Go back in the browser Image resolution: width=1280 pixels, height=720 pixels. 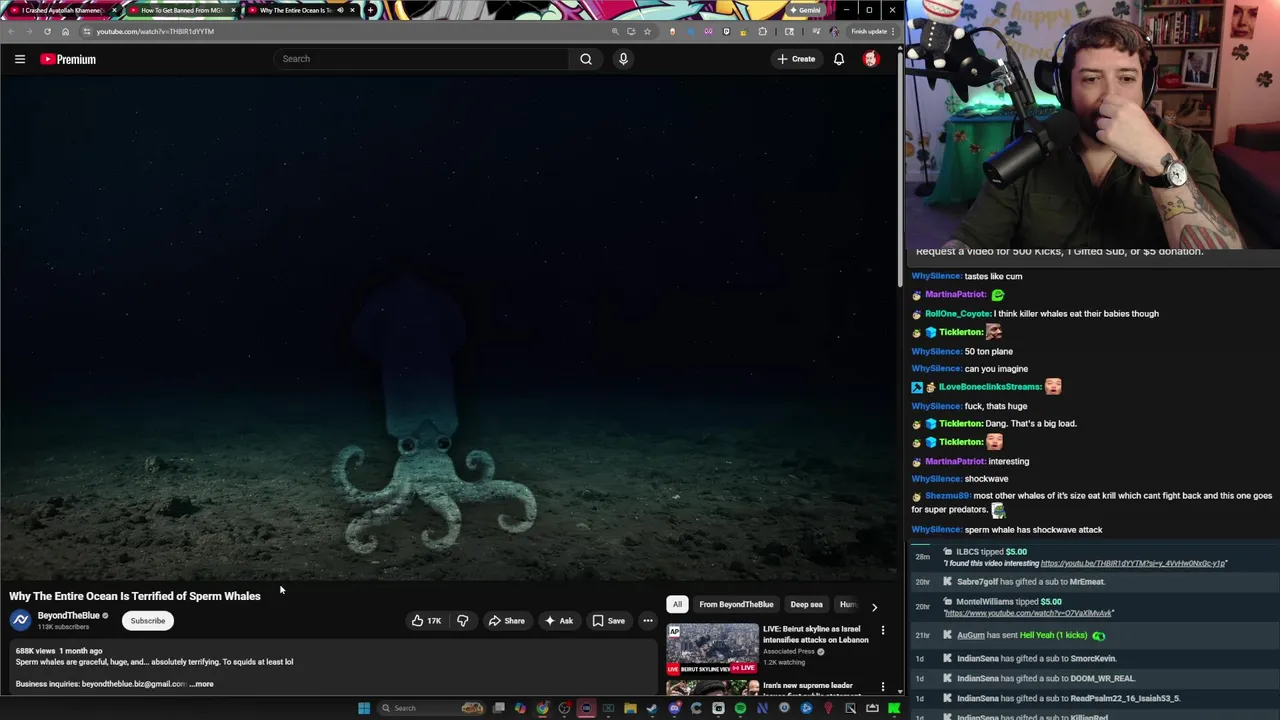tap(11, 31)
